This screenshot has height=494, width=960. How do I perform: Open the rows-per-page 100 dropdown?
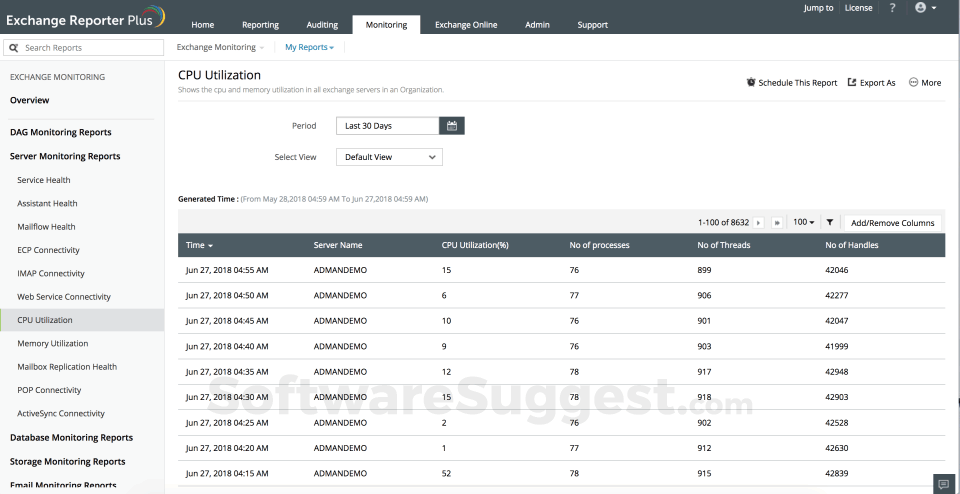(x=803, y=223)
